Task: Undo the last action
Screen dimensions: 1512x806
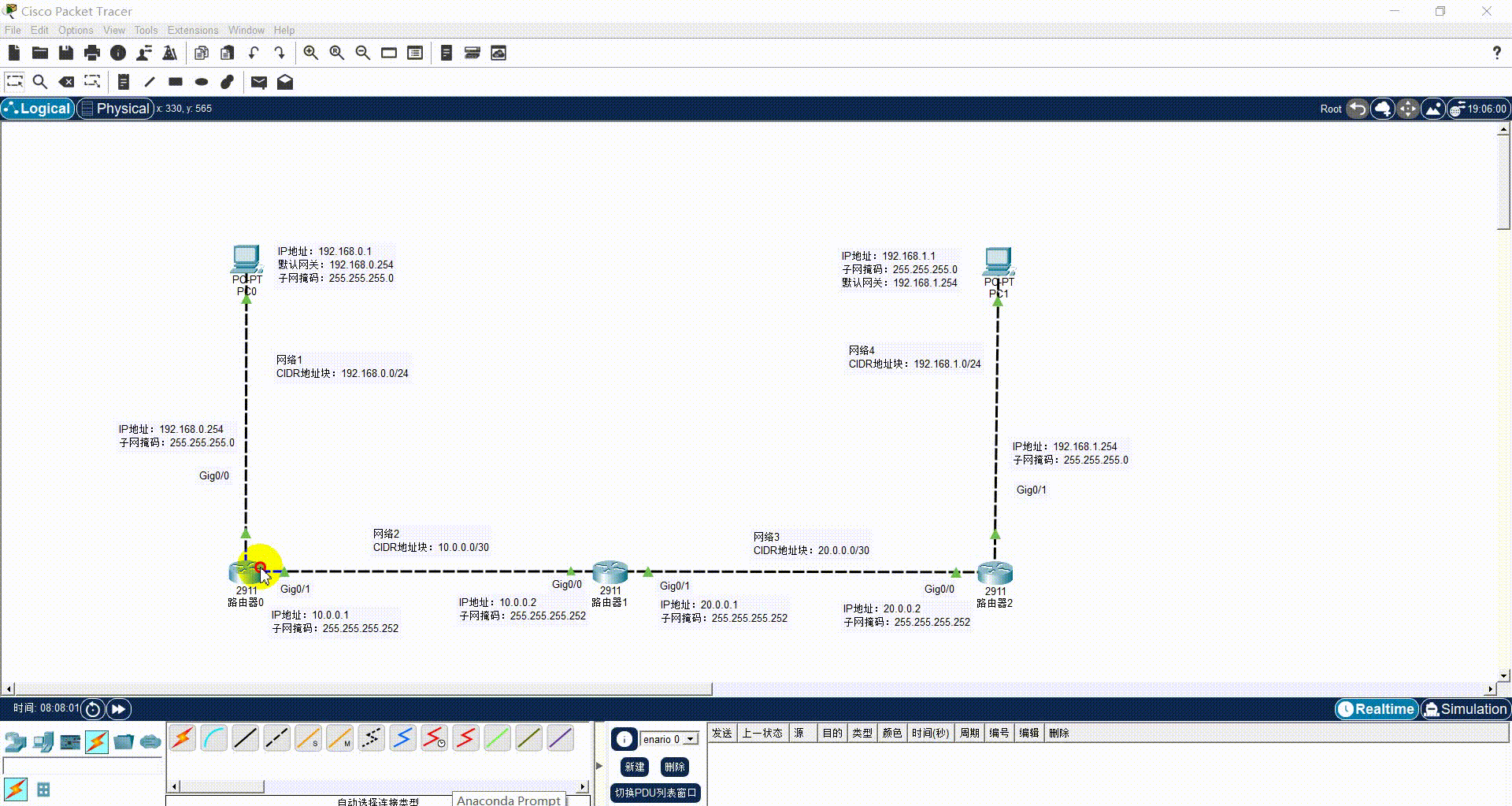Action: point(254,53)
